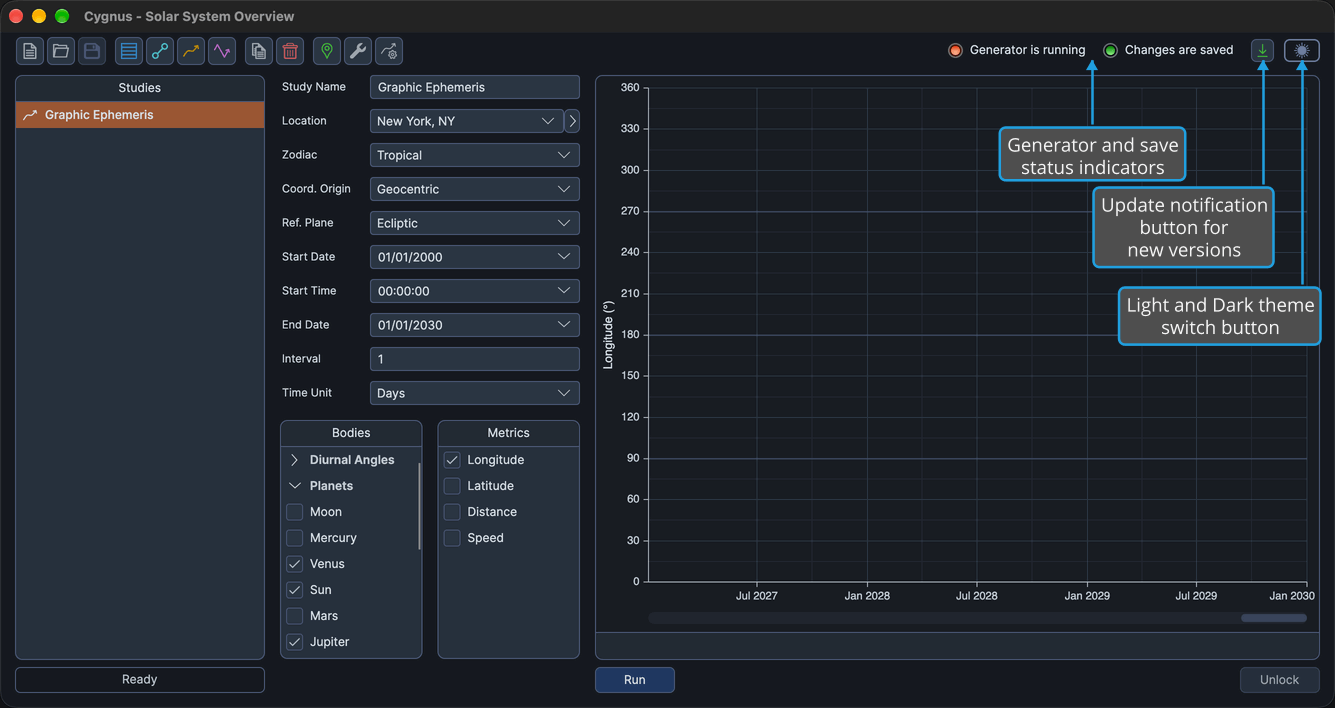Open the End Date picker dropdown
Image resolution: width=1335 pixels, height=708 pixels.
point(474,325)
